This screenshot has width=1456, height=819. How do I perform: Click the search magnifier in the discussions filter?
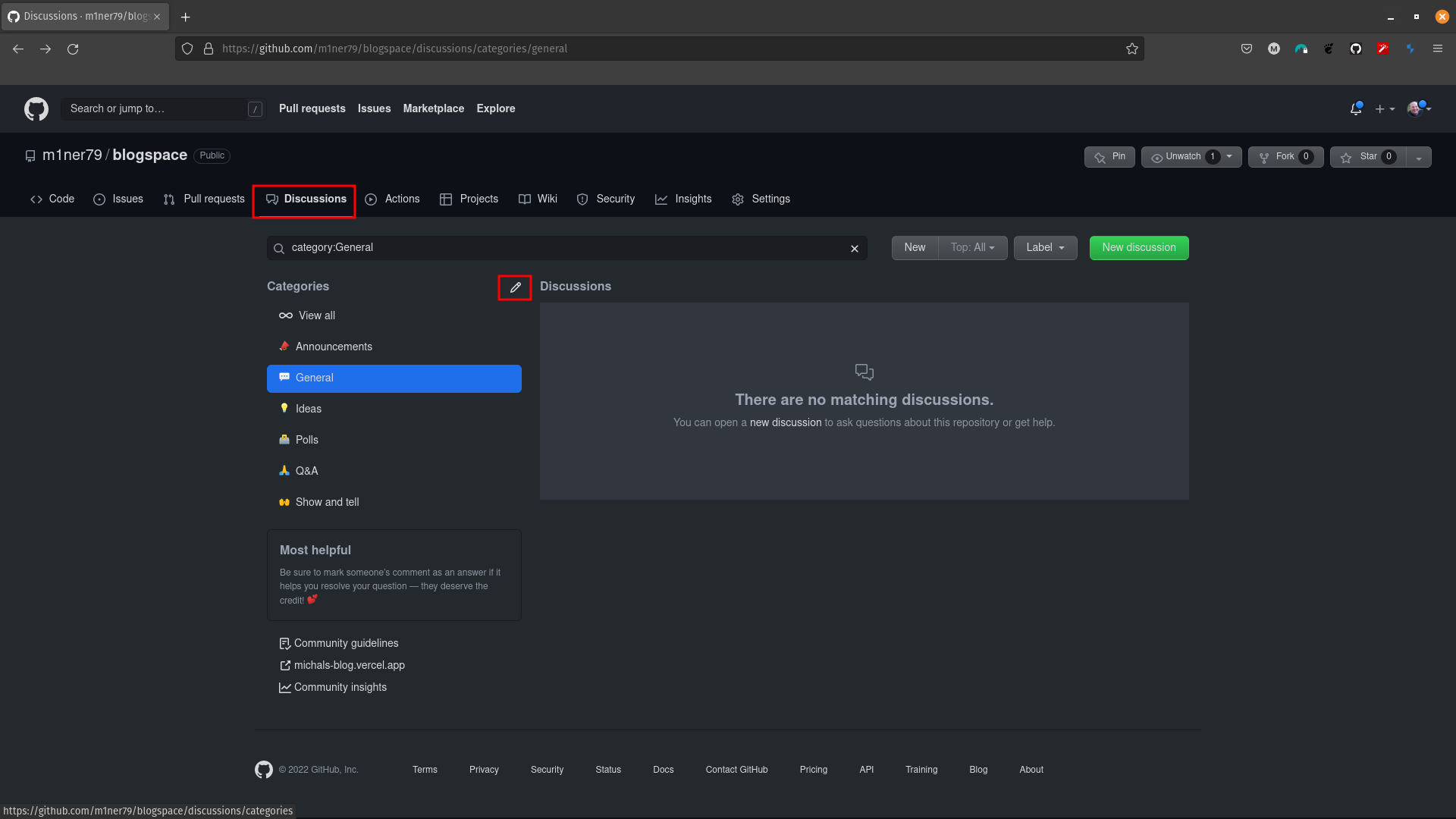tap(279, 249)
